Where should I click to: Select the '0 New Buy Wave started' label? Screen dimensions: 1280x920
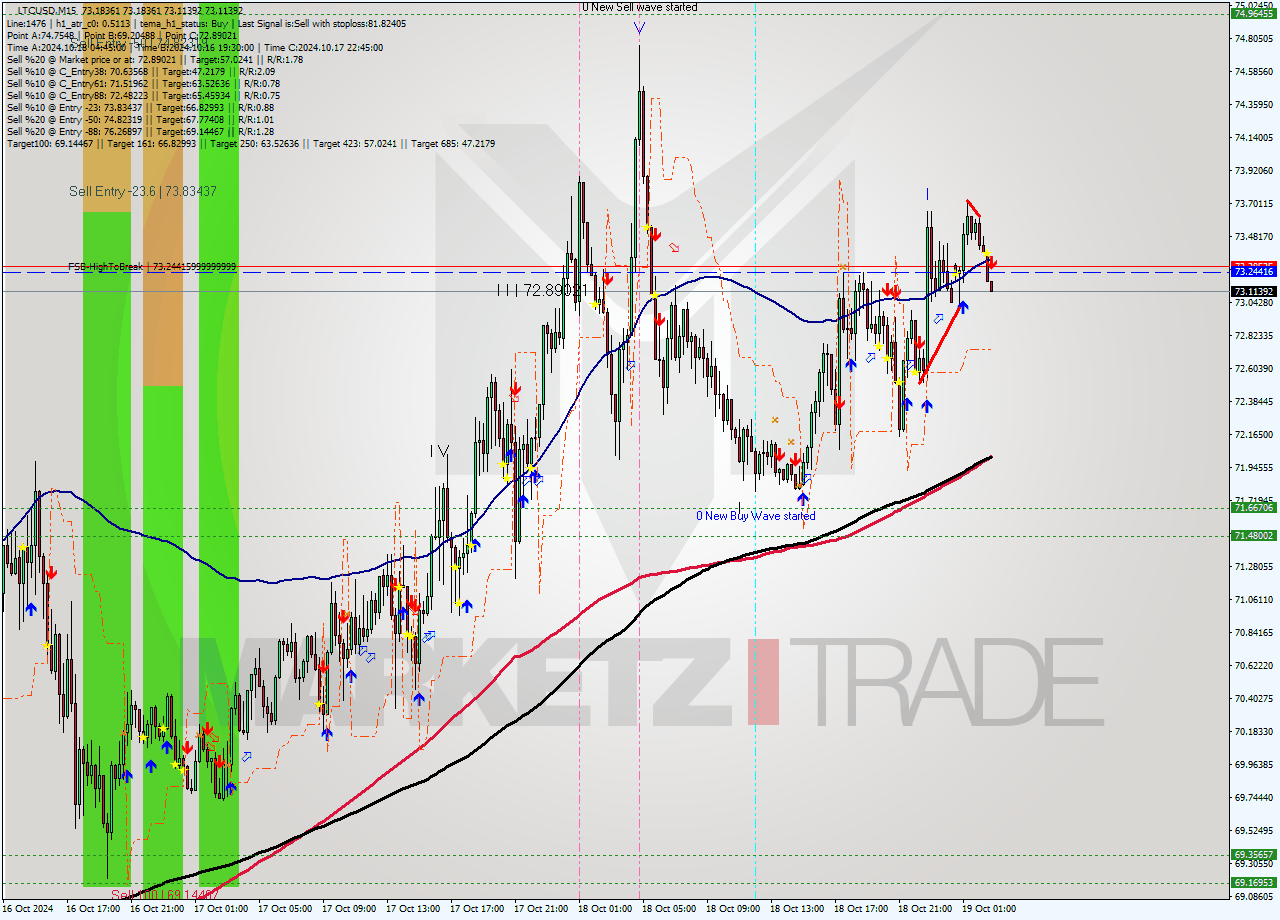point(756,516)
